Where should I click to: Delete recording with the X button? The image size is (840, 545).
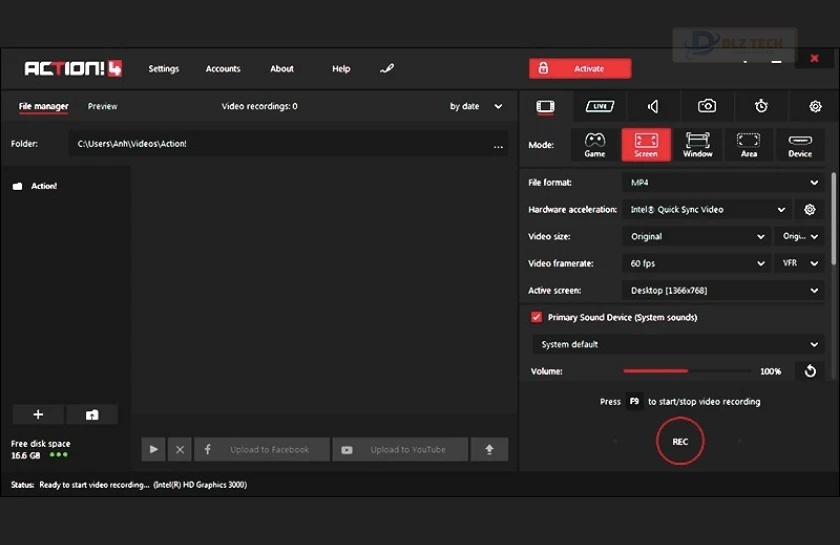tap(180, 449)
